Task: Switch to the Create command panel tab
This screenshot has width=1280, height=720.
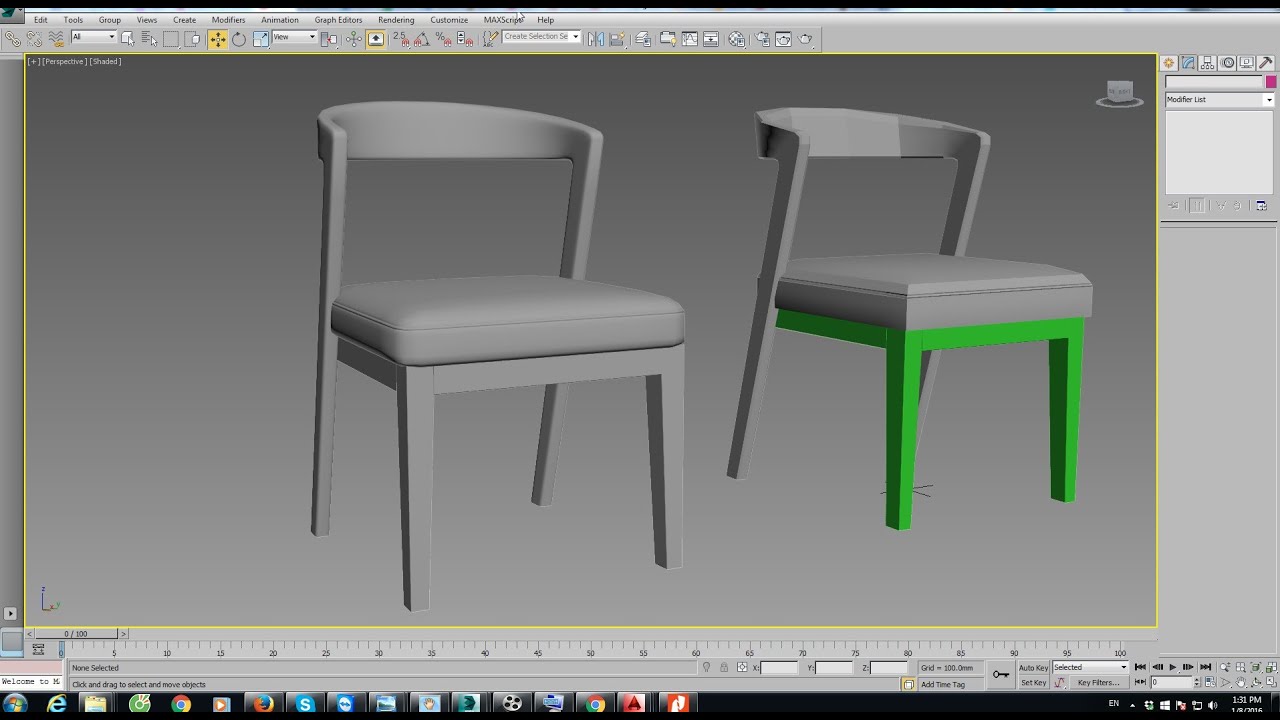Action: [1168, 63]
